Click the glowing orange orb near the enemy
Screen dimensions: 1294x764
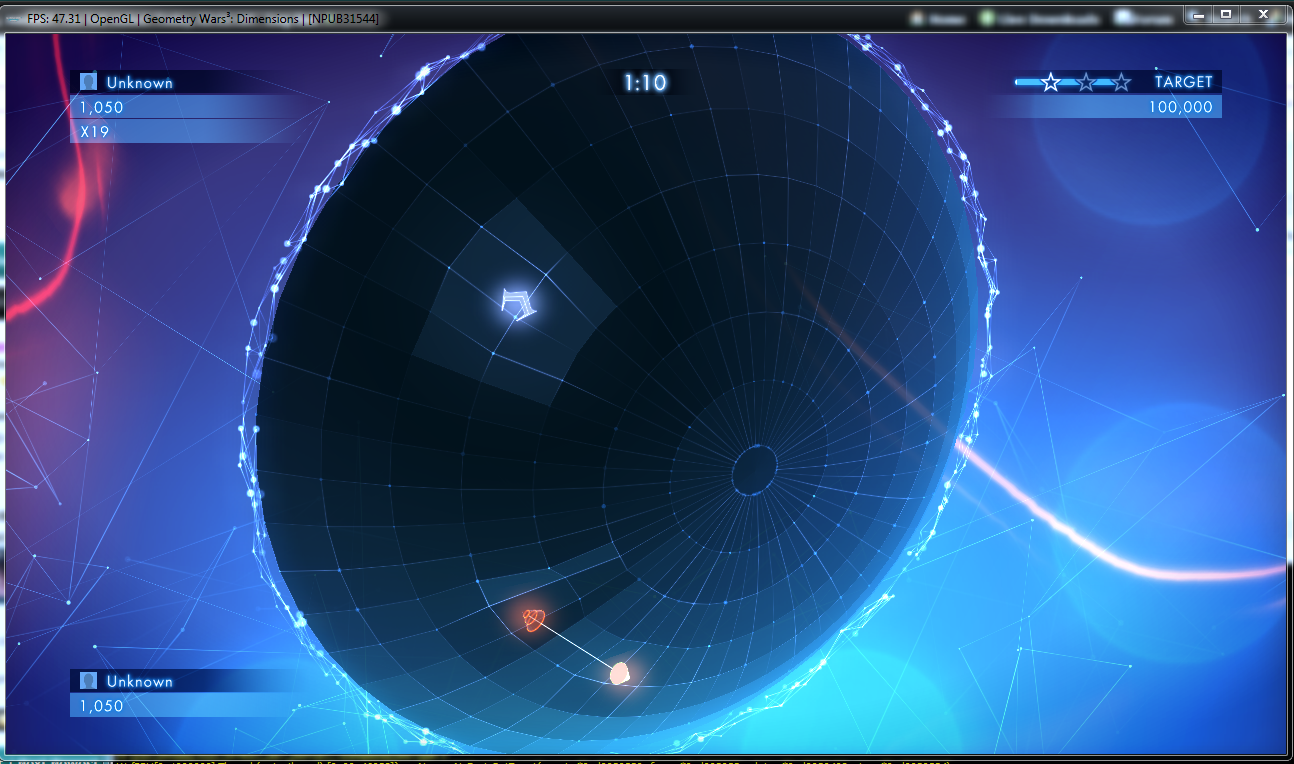click(621, 674)
